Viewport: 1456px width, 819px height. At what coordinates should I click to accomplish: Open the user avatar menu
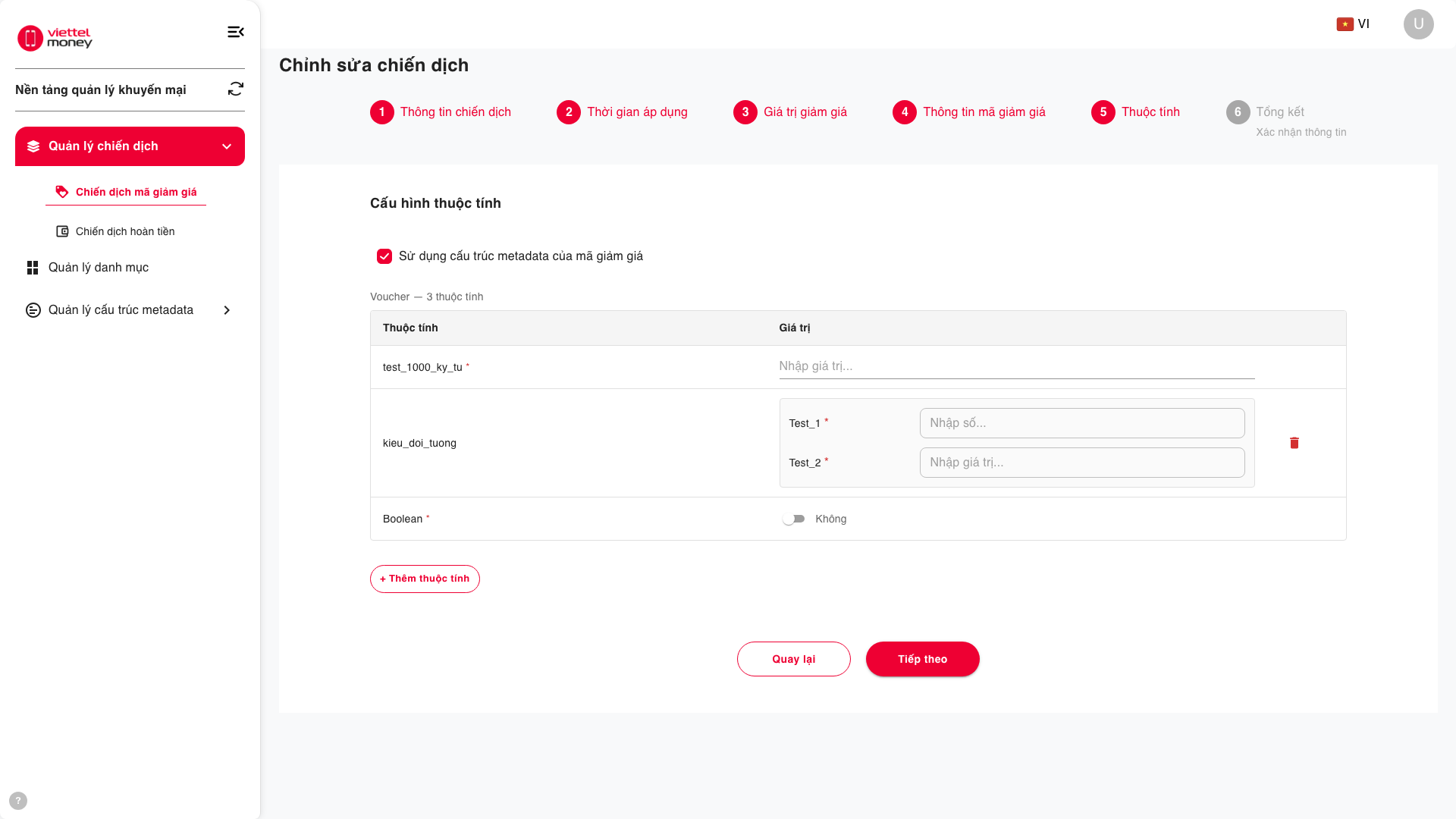click(1418, 24)
